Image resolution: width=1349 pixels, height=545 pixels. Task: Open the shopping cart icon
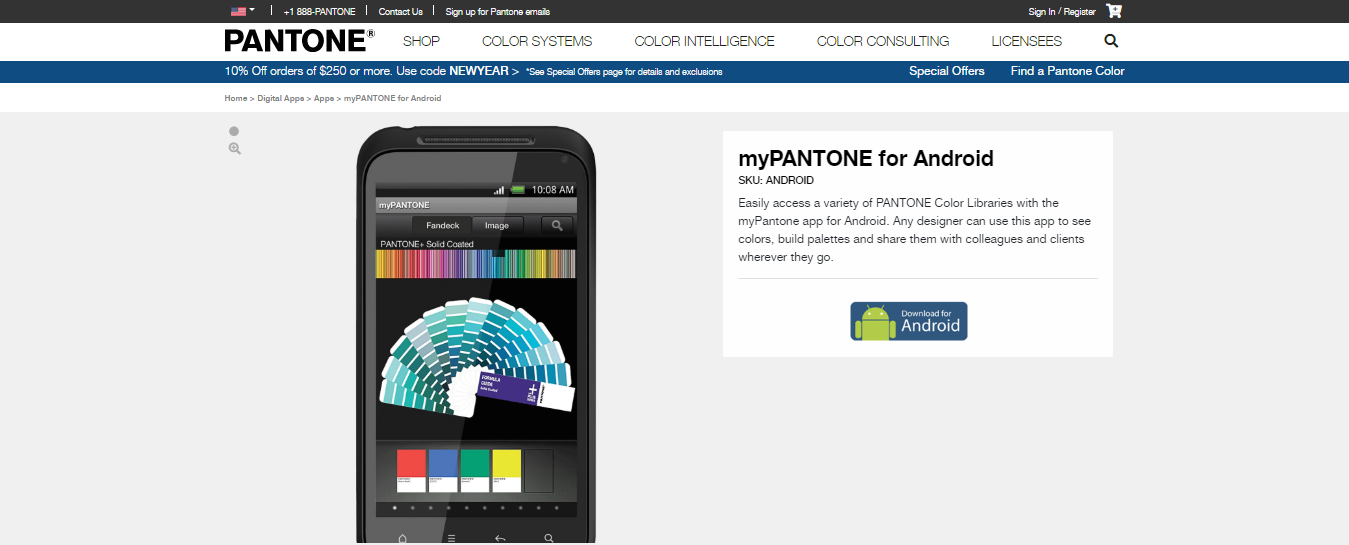[x=1114, y=11]
